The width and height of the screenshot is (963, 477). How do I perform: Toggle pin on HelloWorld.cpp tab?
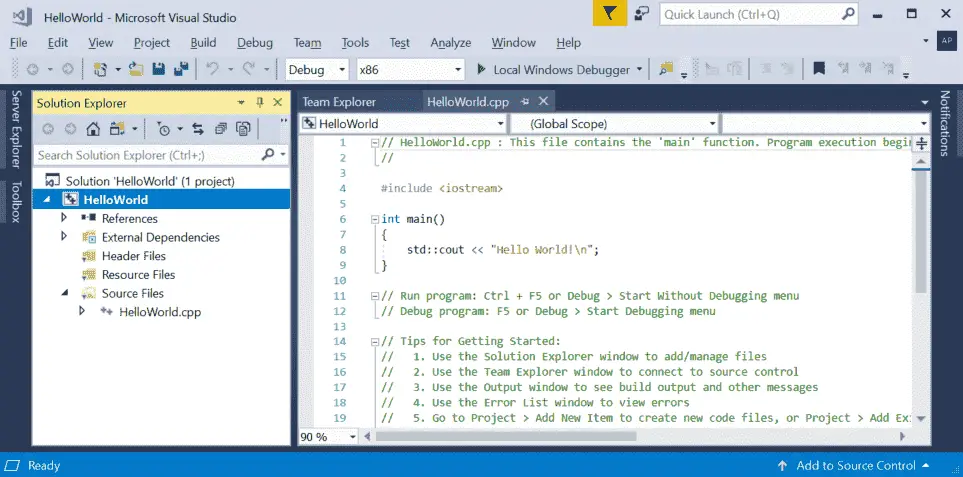click(525, 102)
